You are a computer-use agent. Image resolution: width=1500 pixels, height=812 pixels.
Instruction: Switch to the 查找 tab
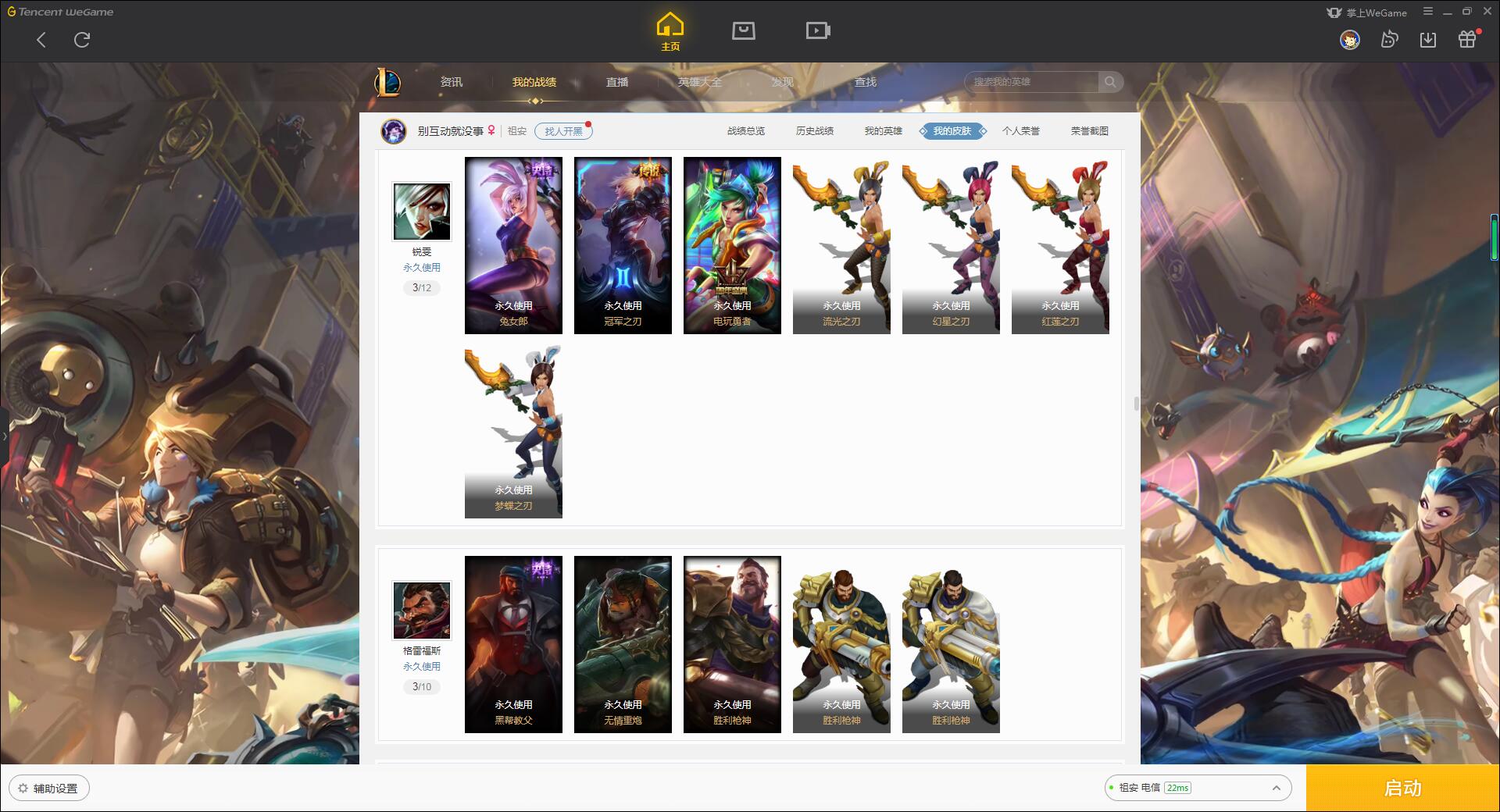coord(866,82)
